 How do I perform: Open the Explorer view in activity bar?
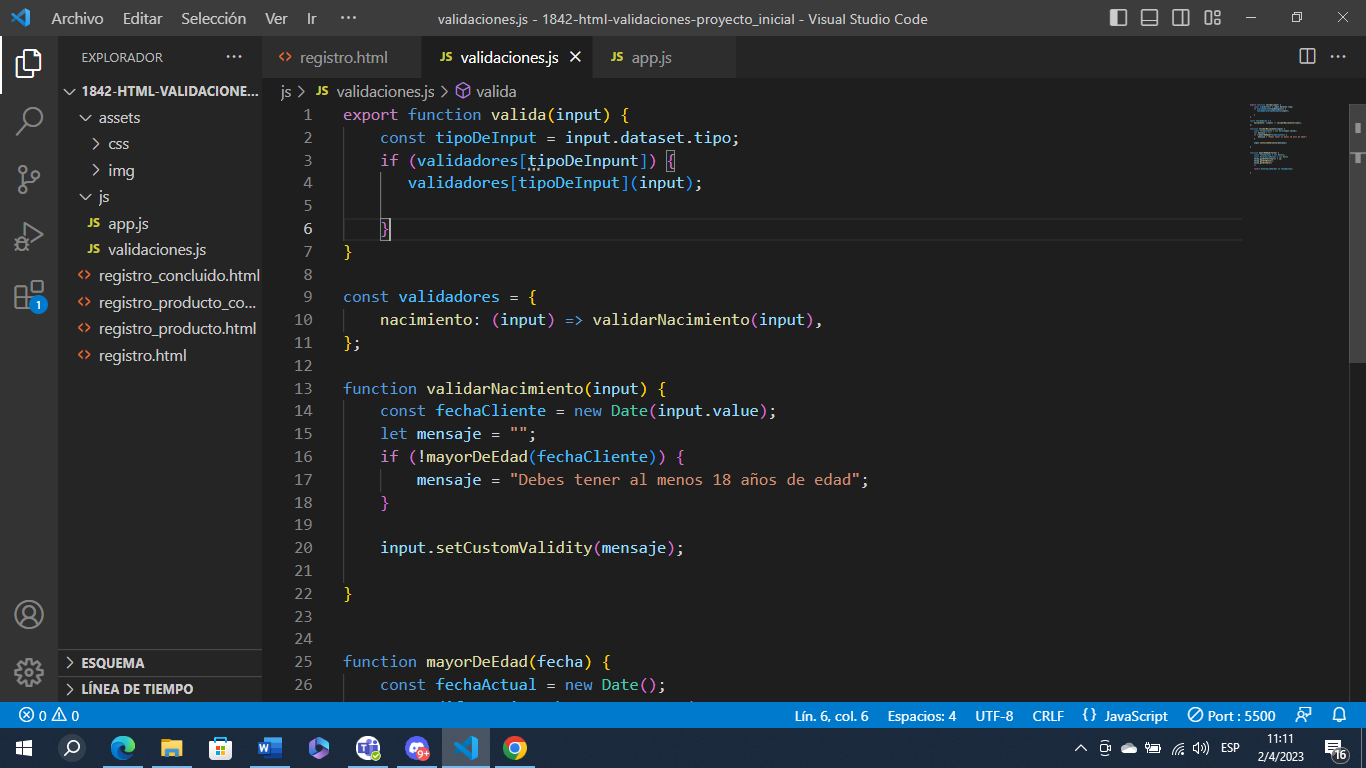click(x=29, y=63)
